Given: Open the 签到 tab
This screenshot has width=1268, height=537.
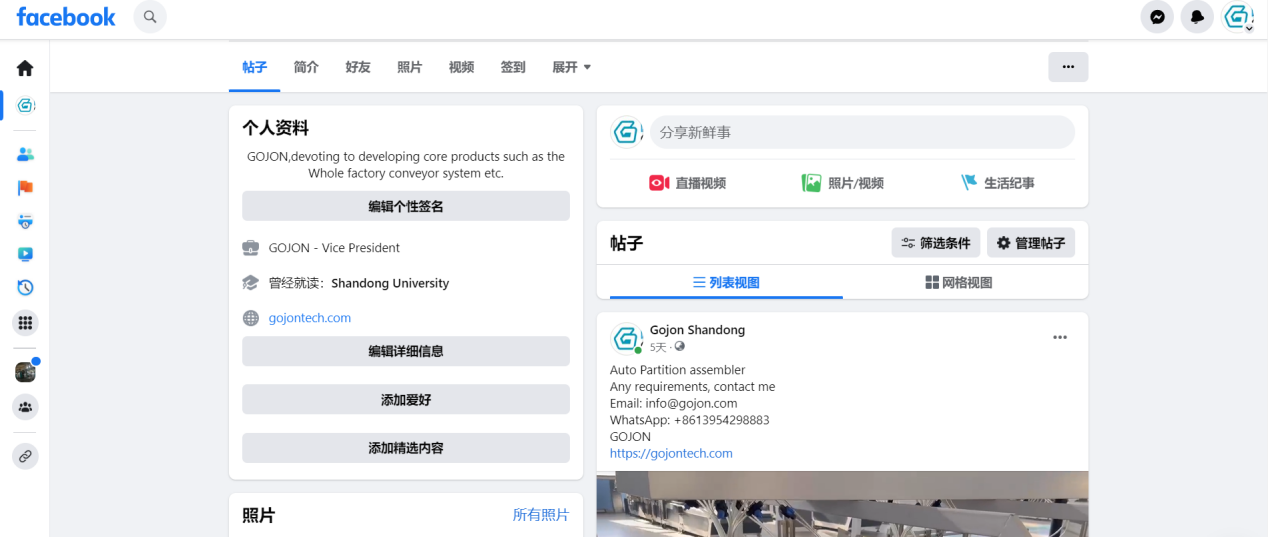Looking at the screenshot, I should (x=513, y=67).
